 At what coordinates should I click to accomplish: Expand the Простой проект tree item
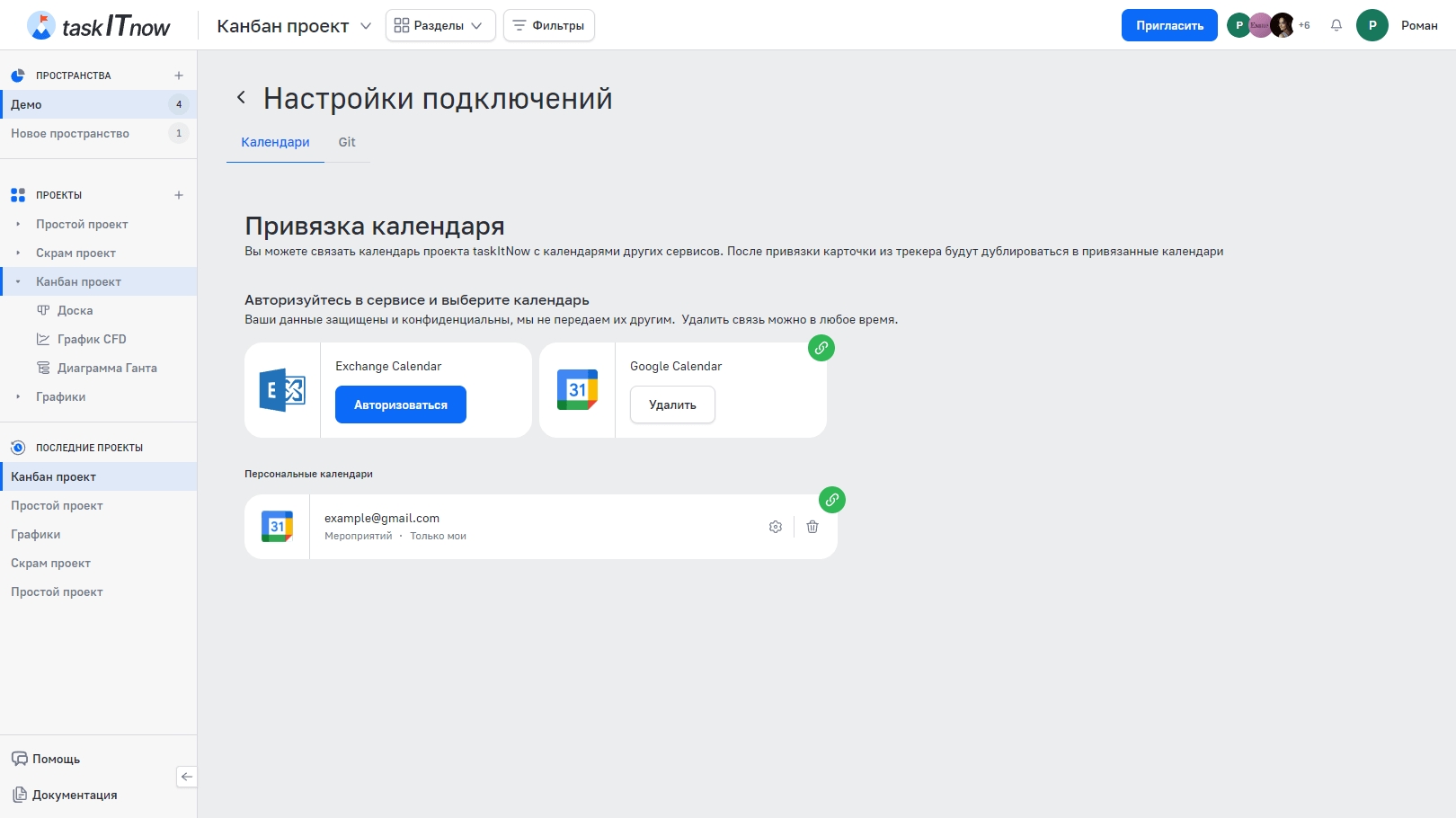tap(18, 224)
